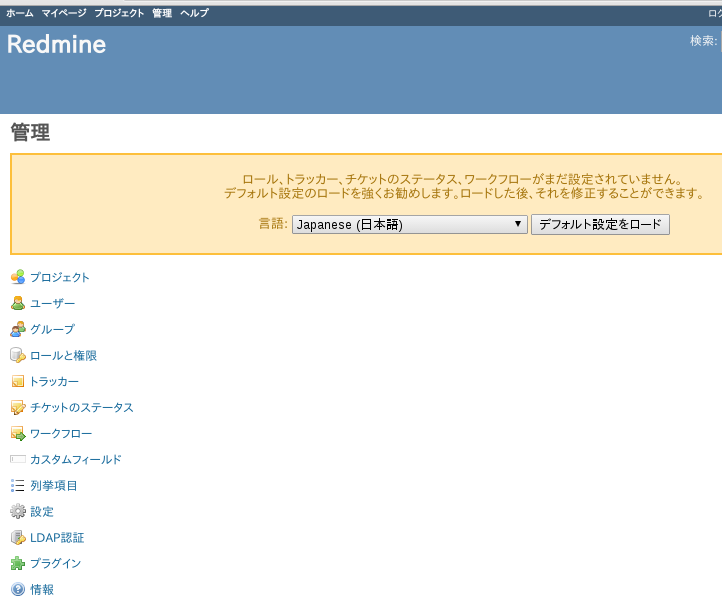The width and height of the screenshot is (722, 614).
Task: Click the ユーザー user icon
Action: [x=17, y=303]
